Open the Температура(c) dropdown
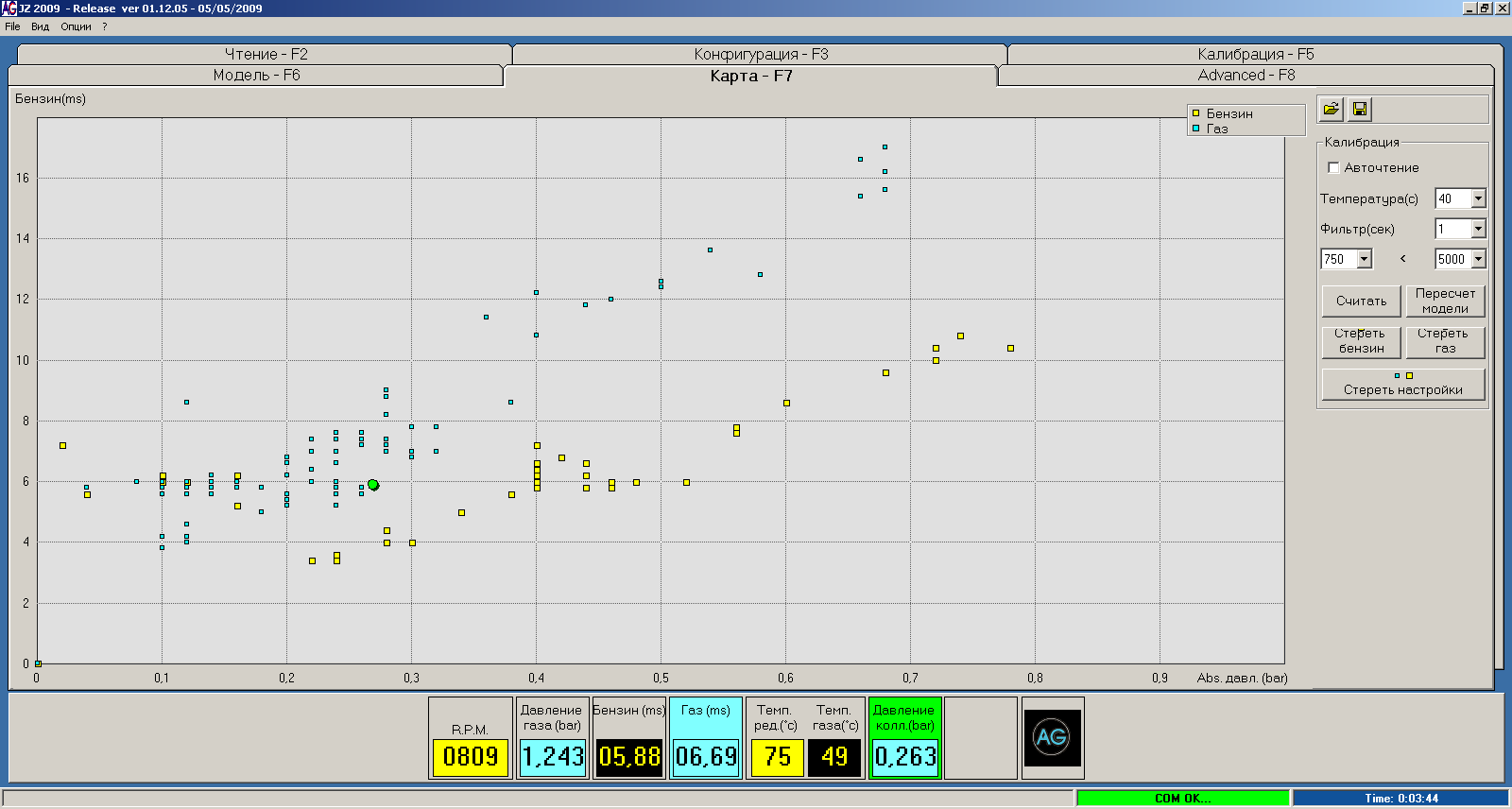This screenshot has width=1512, height=809. point(1478,198)
